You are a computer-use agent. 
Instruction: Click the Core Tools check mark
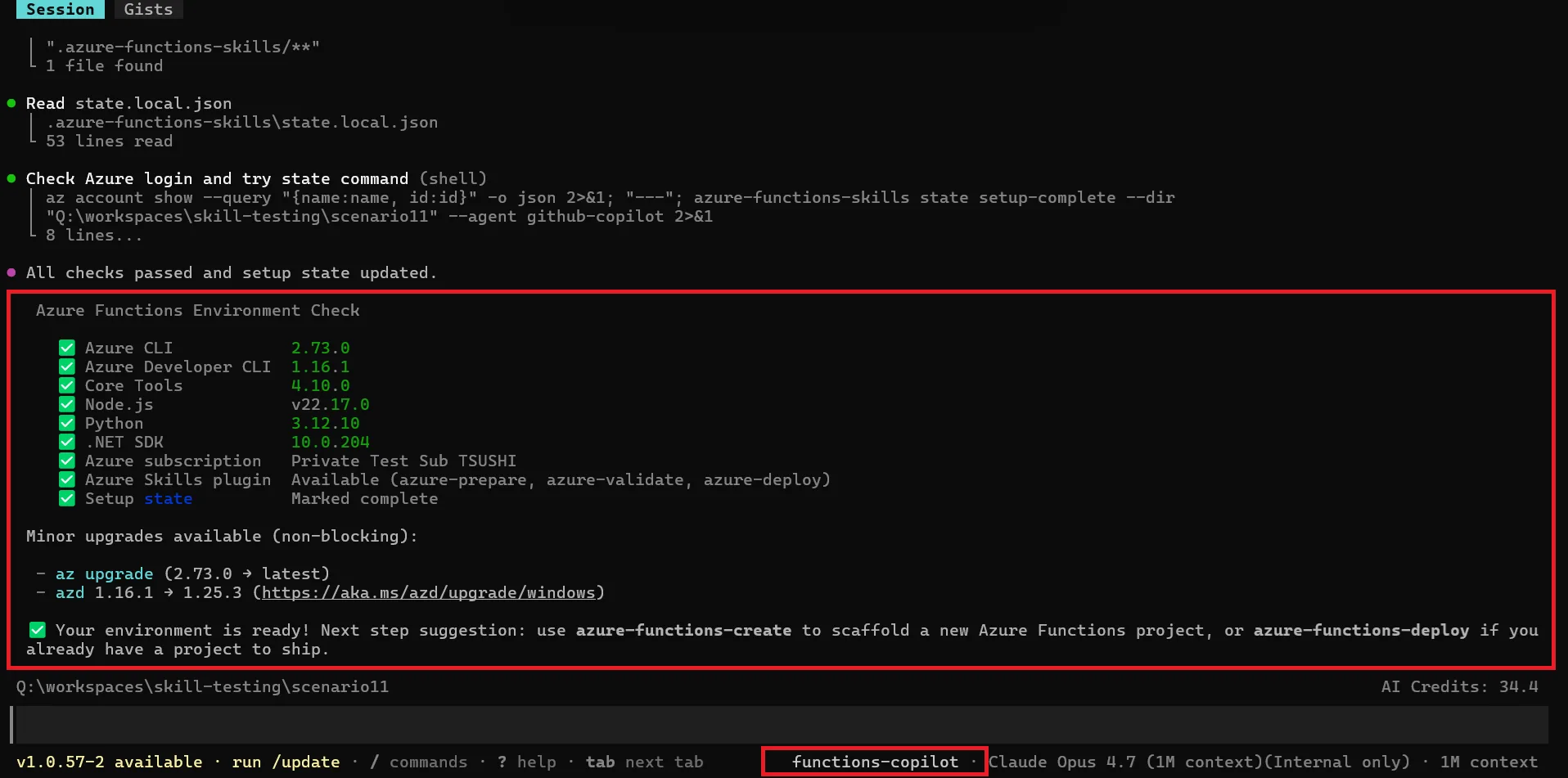67,385
